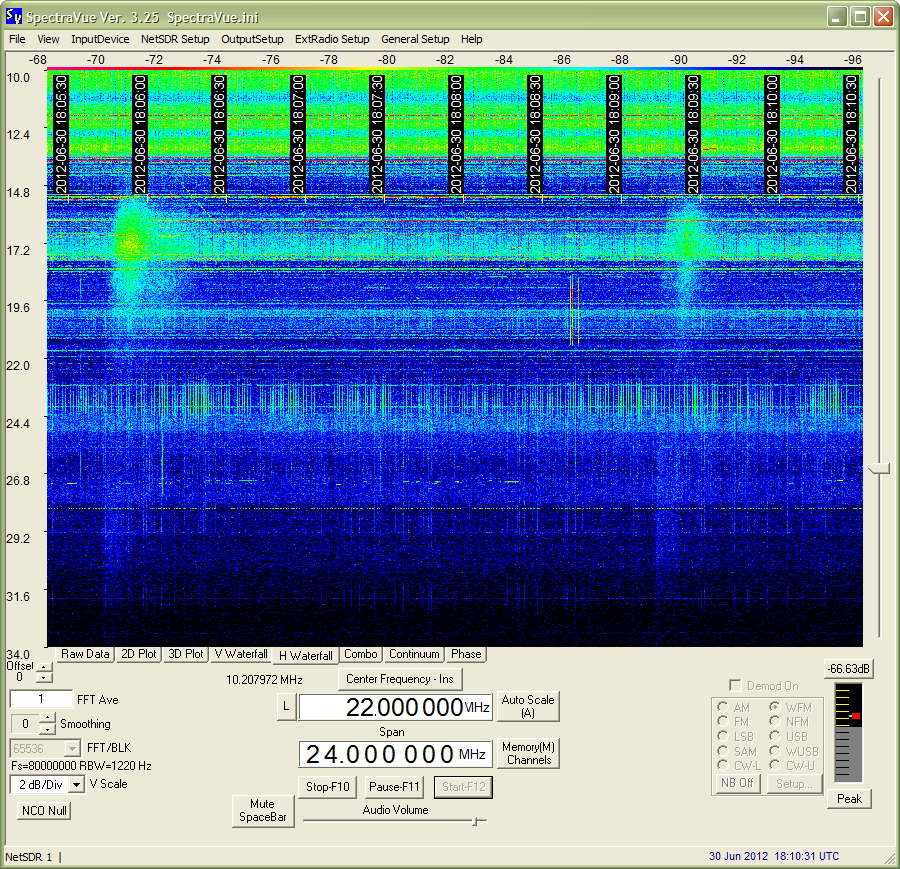Screen dimensions: 900x869
Task: Open the ExtRadio Setup menu
Action: [x=332, y=39]
